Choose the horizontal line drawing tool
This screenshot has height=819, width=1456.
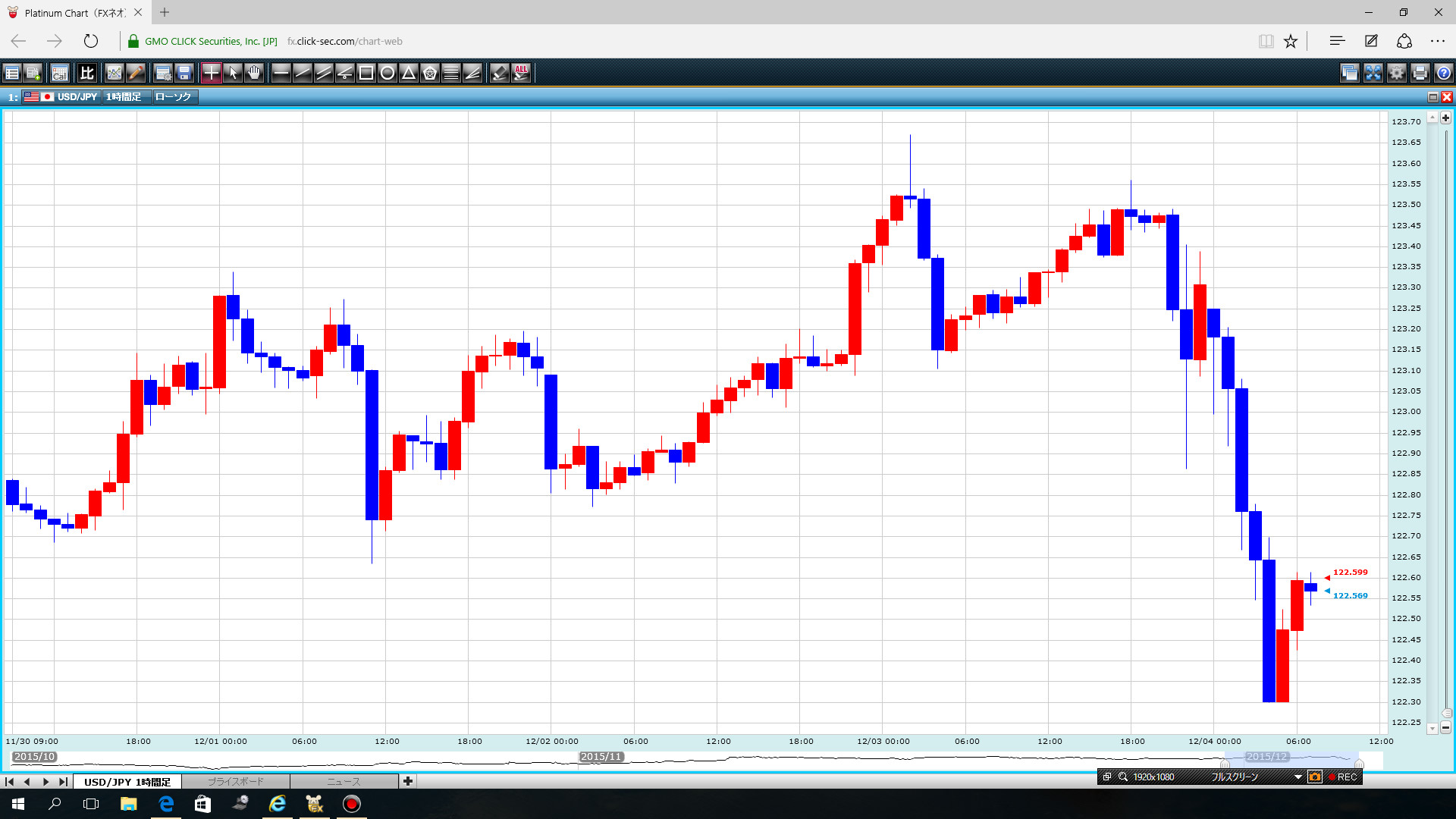[x=281, y=73]
